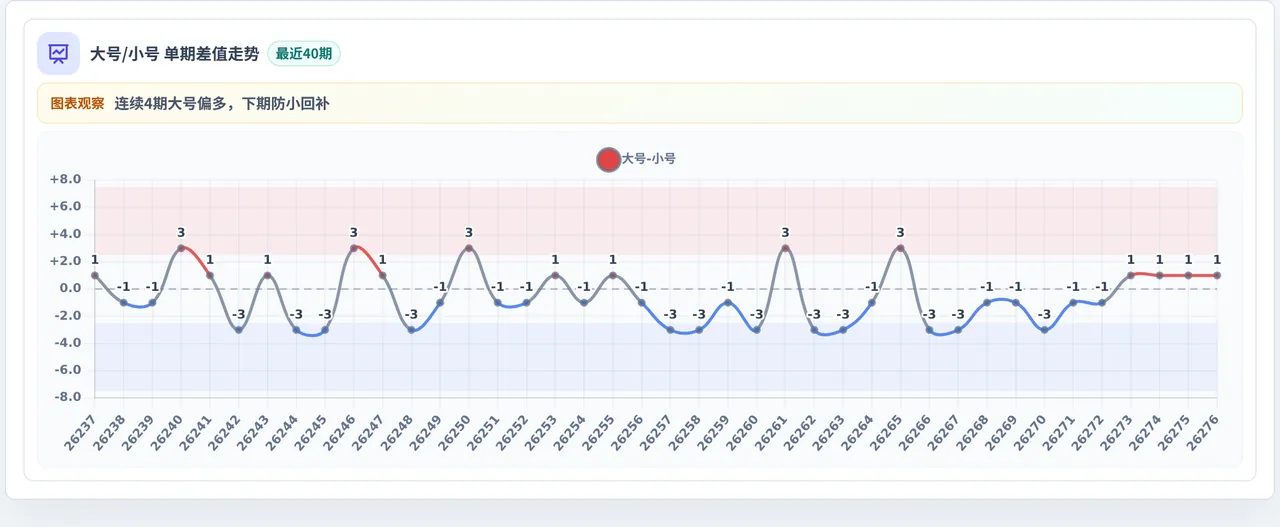This screenshot has width=1280, height=527.
Task: Click the data point for period 26240
Action: coord(181,248)
